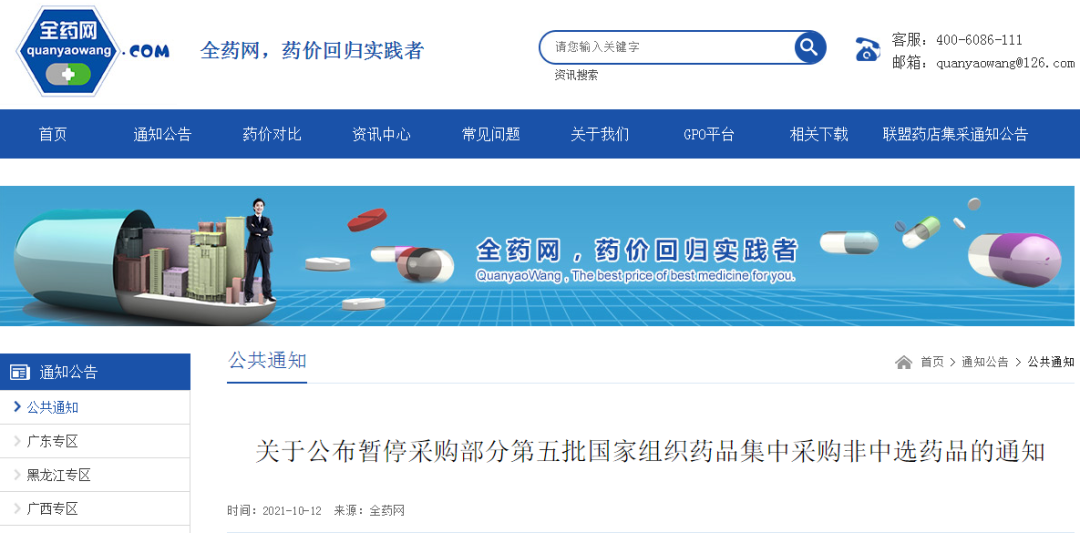Go to 资讯中心 navigation item
1080x533 pixels.
[381, 134]
